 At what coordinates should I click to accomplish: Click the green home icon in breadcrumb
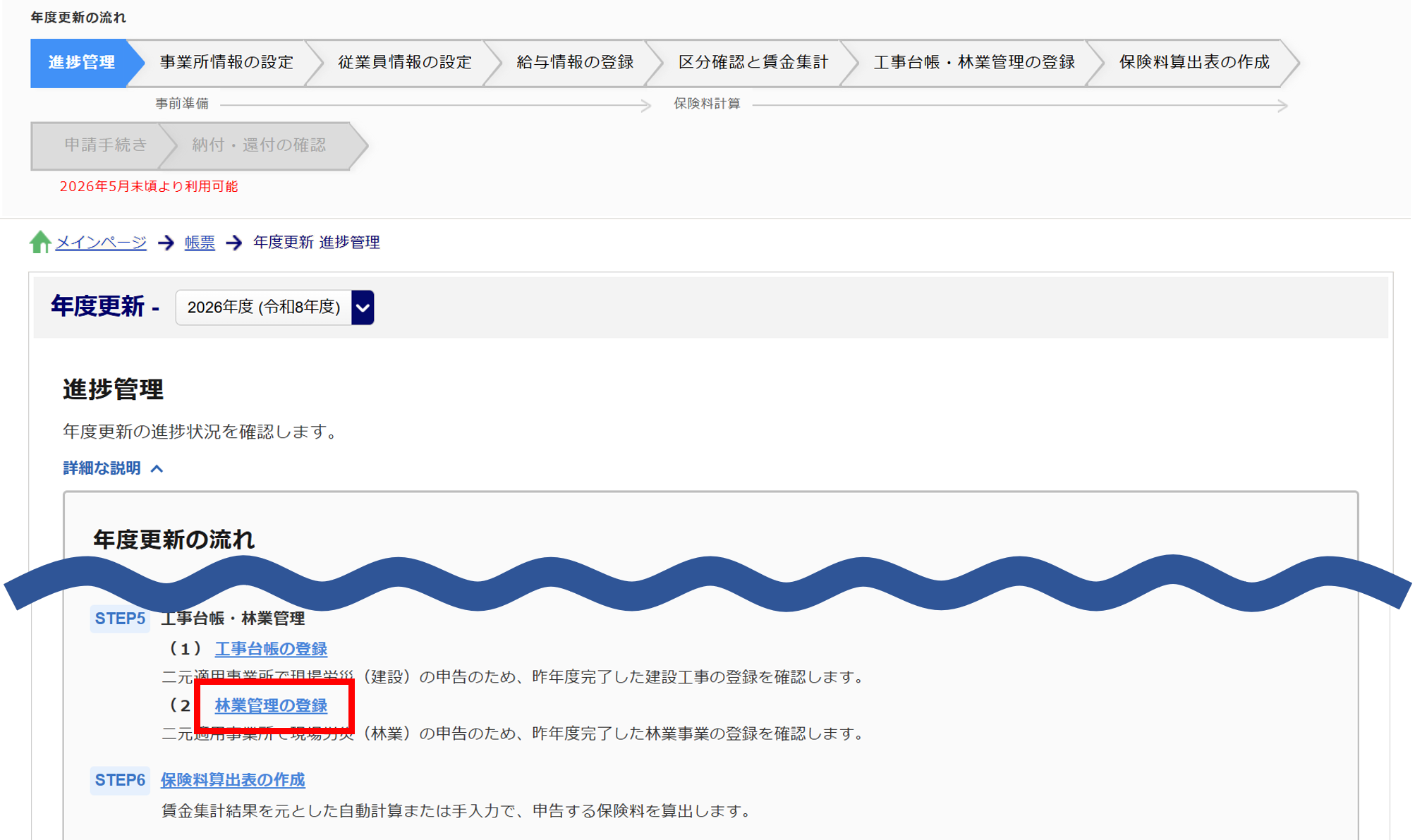pos(40,242)
